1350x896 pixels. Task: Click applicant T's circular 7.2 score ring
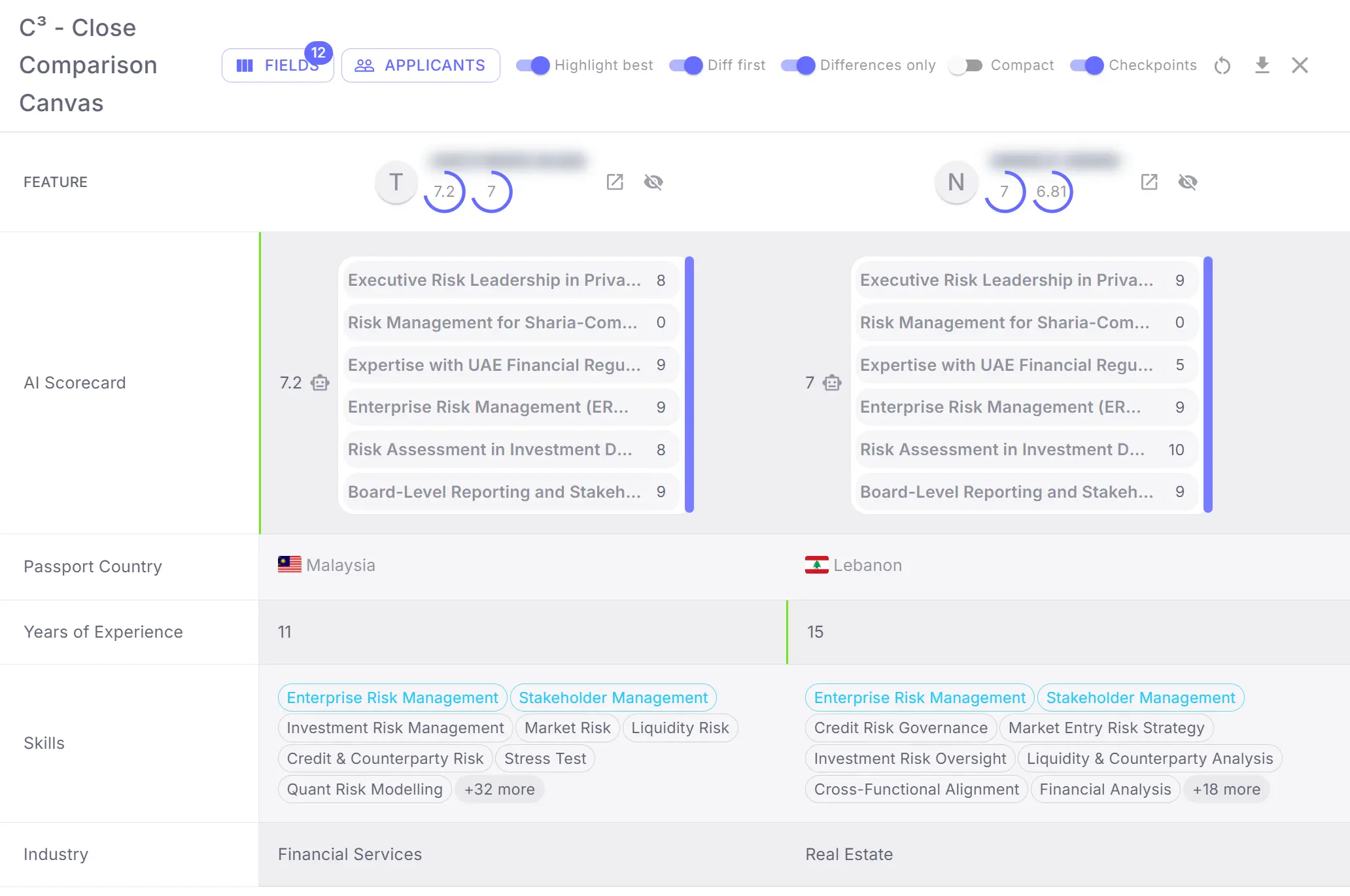(444, 191)
